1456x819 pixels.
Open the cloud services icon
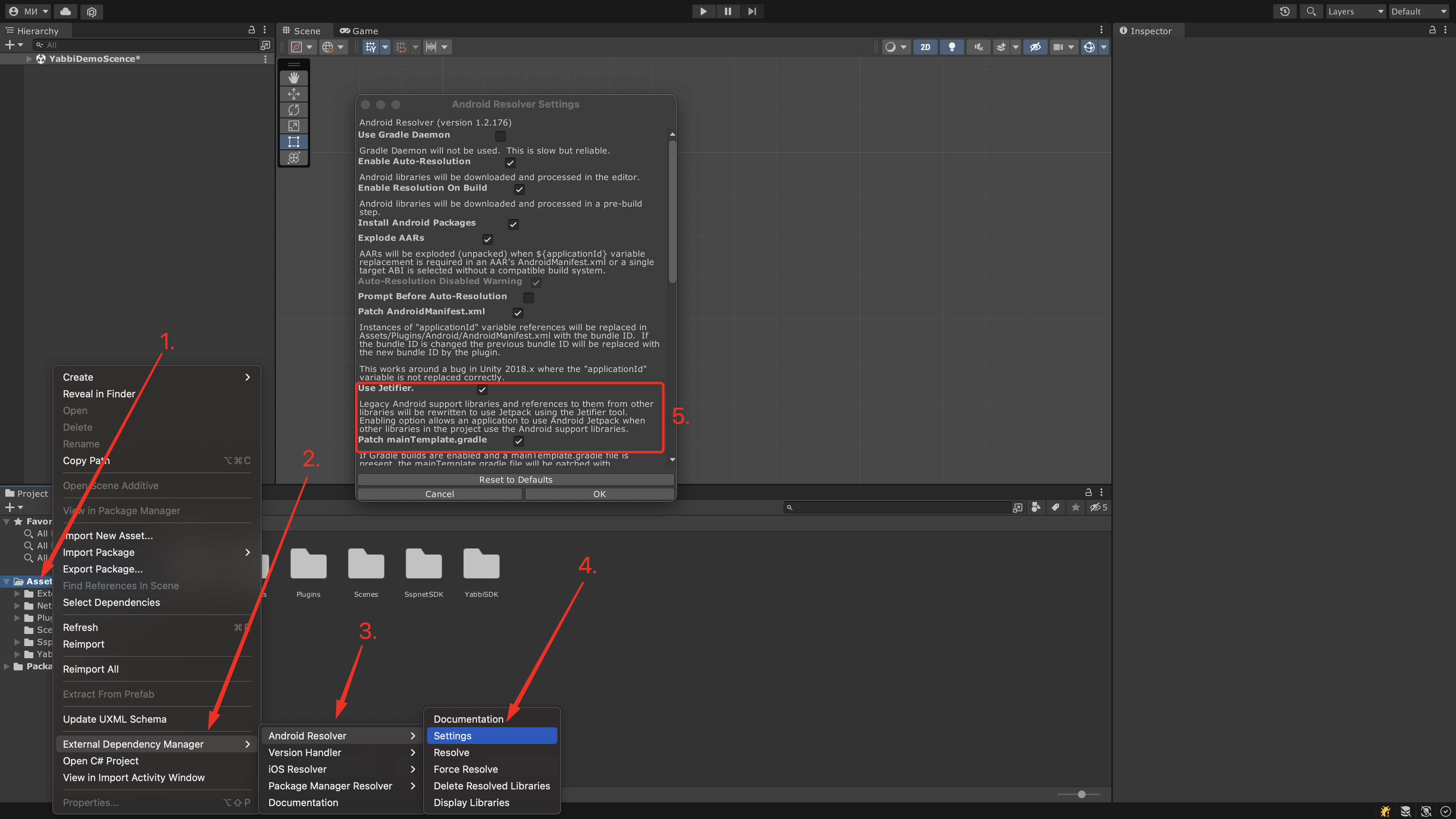click(x=66, y=11)
